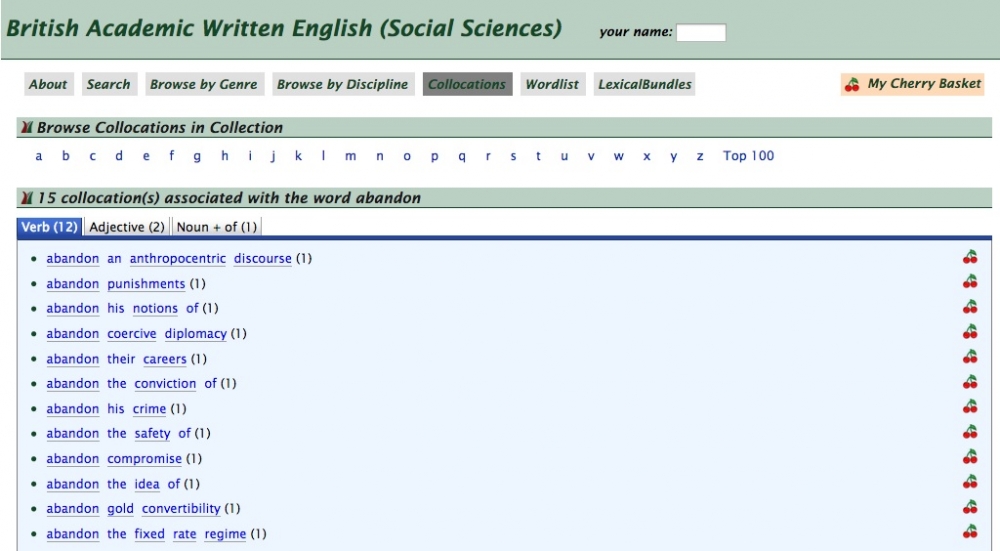
Task: Click the word 'crime' link
Action: [149, 409]
